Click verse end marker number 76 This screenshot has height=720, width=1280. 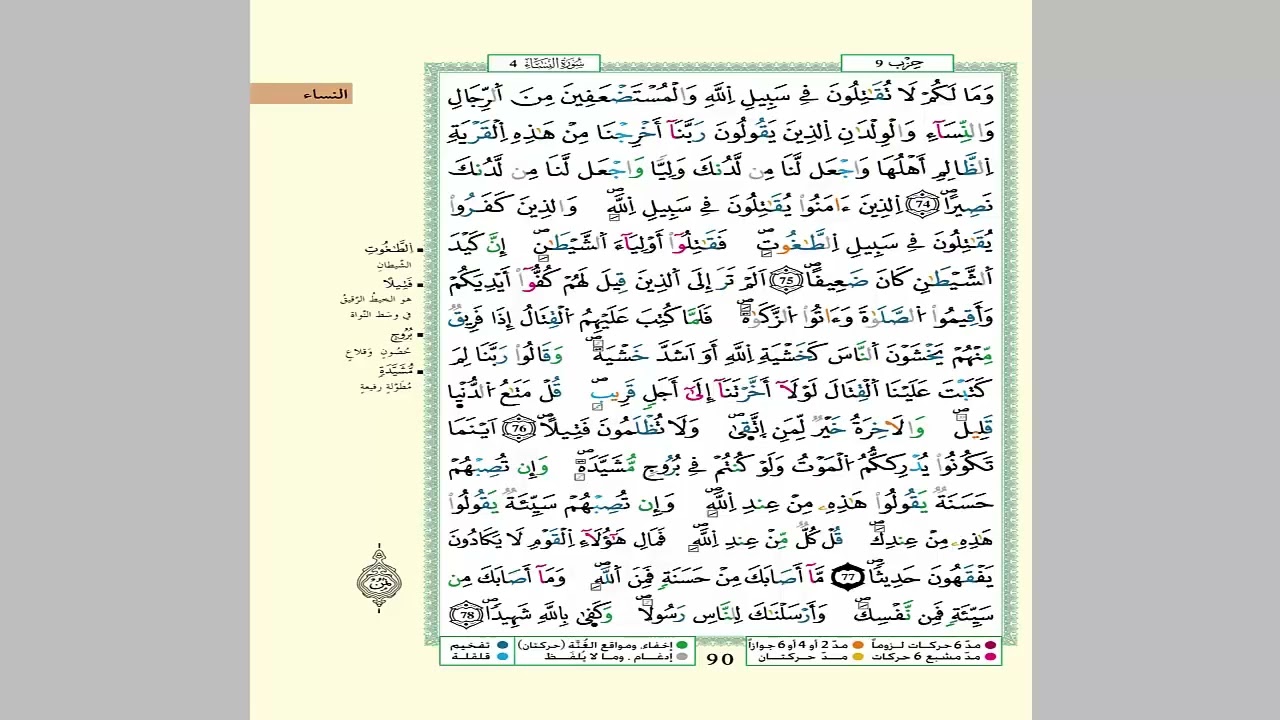pos(519,429)
